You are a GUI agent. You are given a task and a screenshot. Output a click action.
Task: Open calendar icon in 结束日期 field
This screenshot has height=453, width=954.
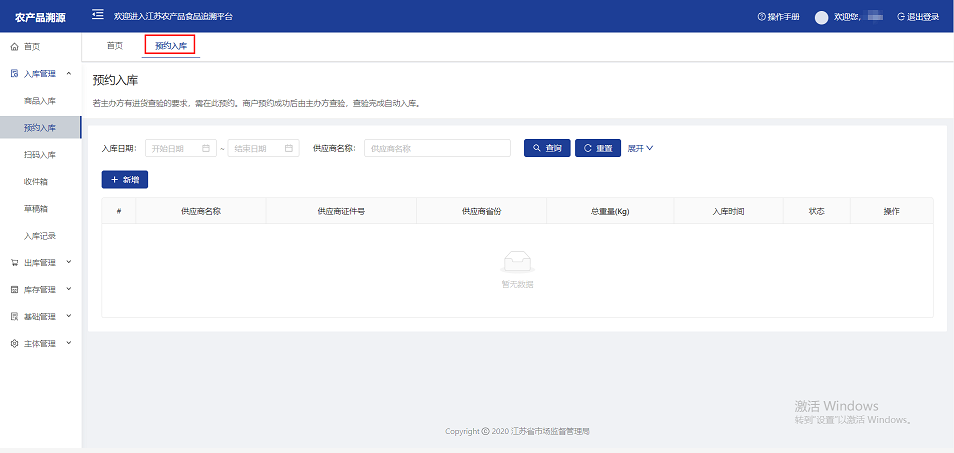point(289,148)
